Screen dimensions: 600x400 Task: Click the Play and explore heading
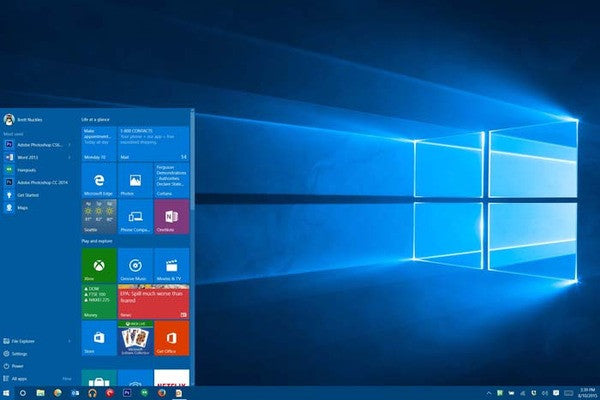[97, 241]
